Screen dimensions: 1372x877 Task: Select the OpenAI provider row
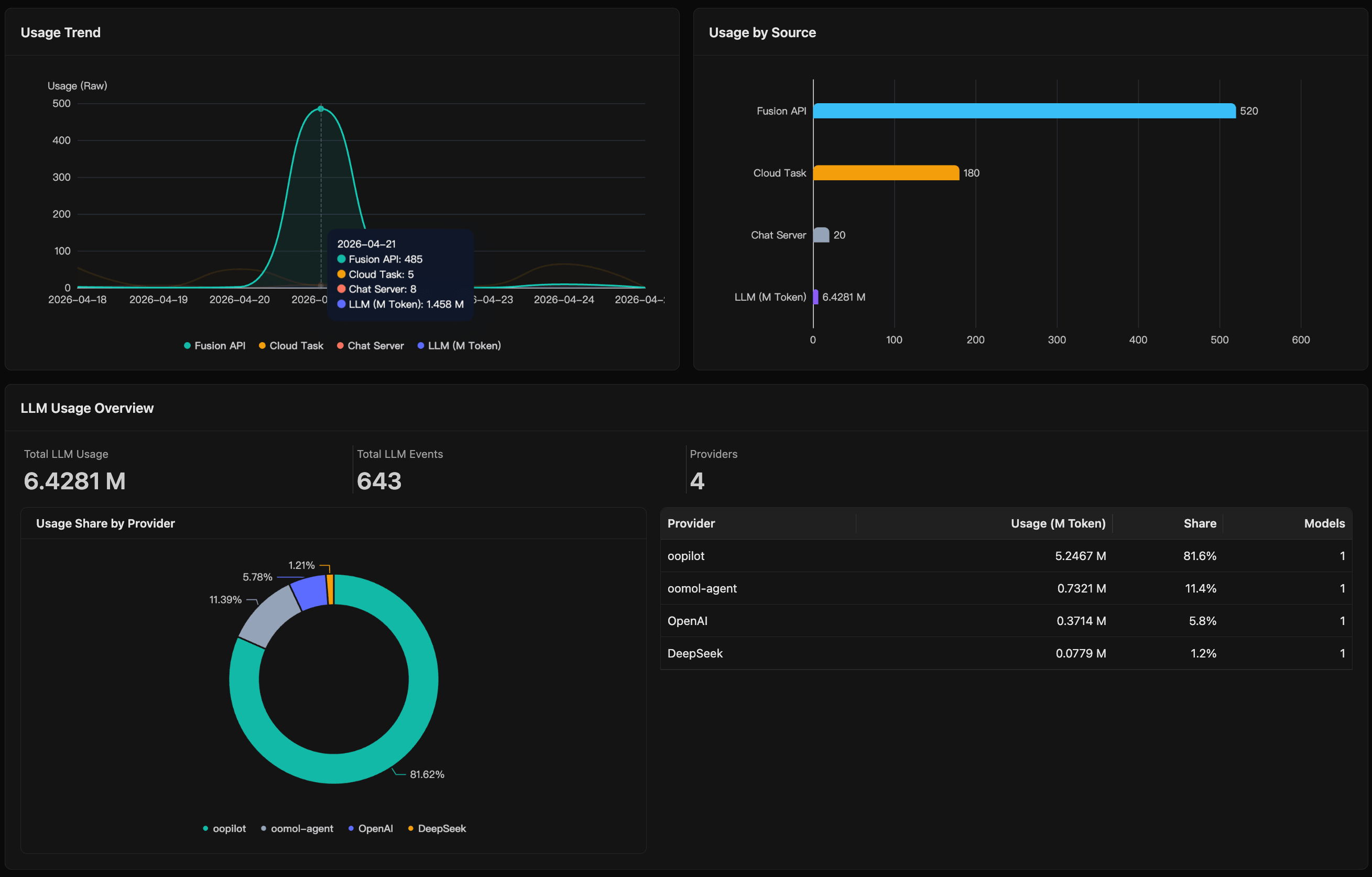pyautogui.click(x=1006, y=621)
